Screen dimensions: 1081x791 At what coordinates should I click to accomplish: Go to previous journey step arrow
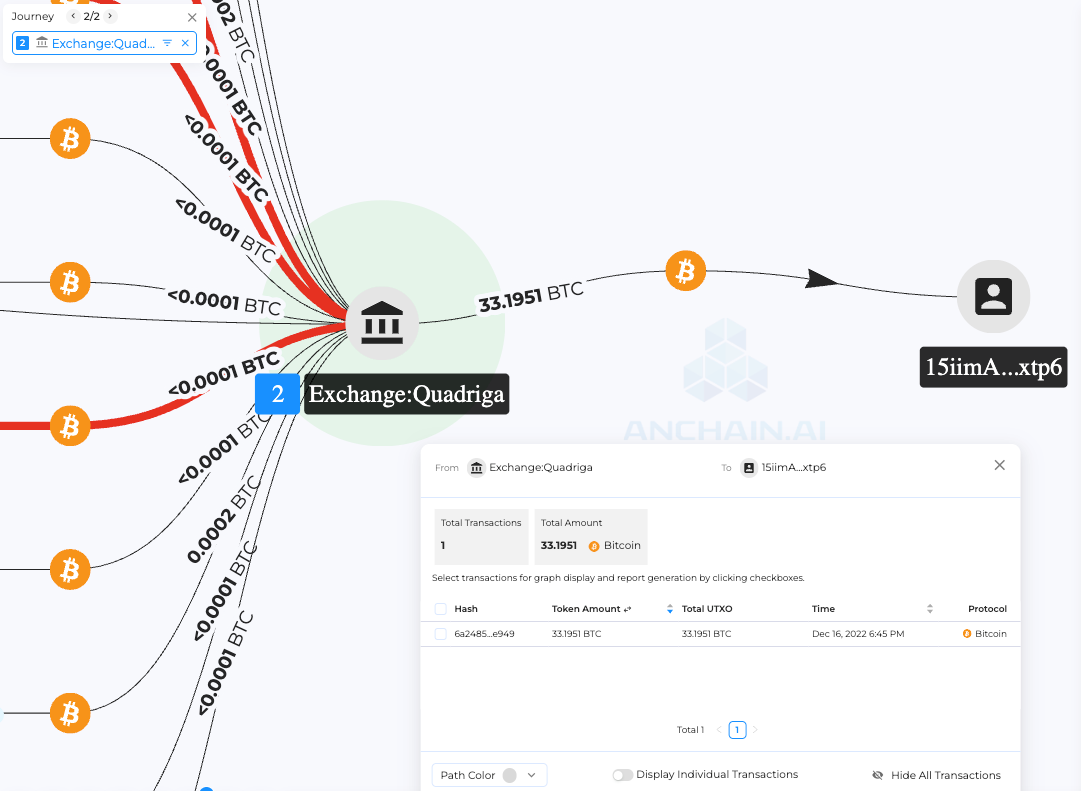74,16
